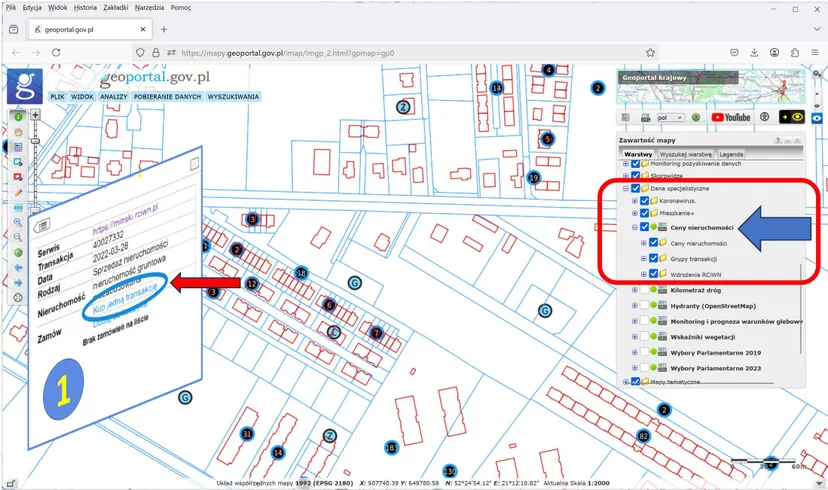
Task: Open the POBIERANIE DANYCH menu
Action: (x=167, y=97)
